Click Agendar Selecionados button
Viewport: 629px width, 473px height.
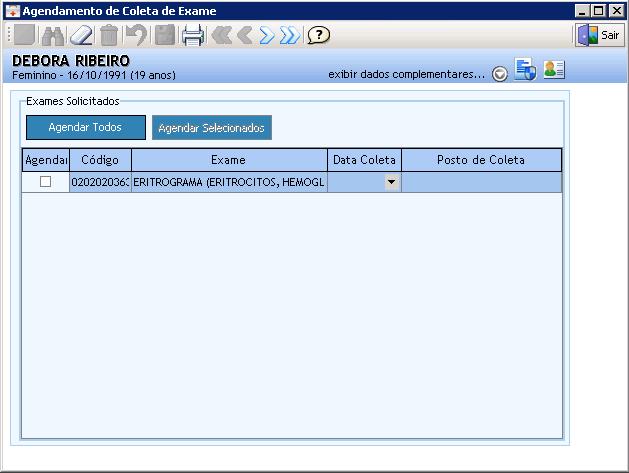212,128
